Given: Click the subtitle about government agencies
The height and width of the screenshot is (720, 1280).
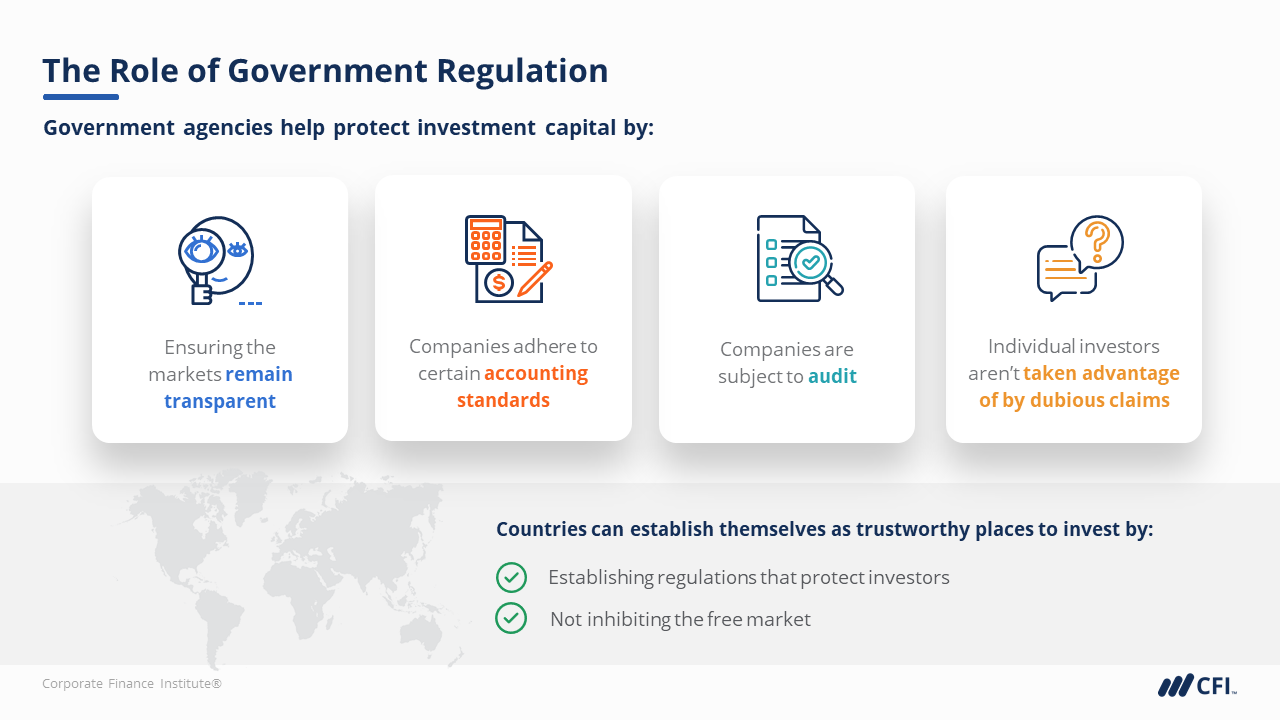Looking at the screenshot, I should [348, 128].
